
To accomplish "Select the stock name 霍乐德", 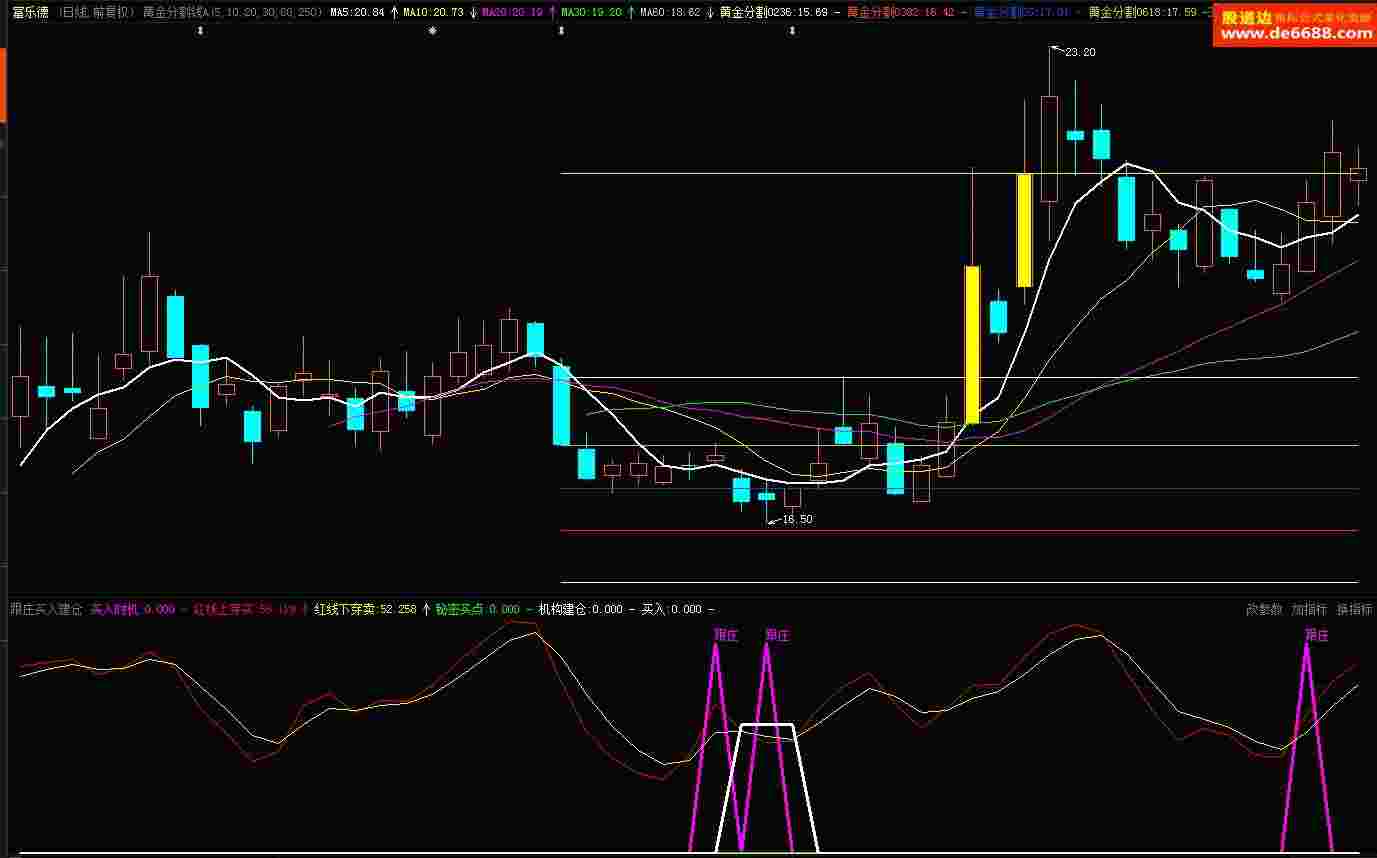I will tap(30, 12).
